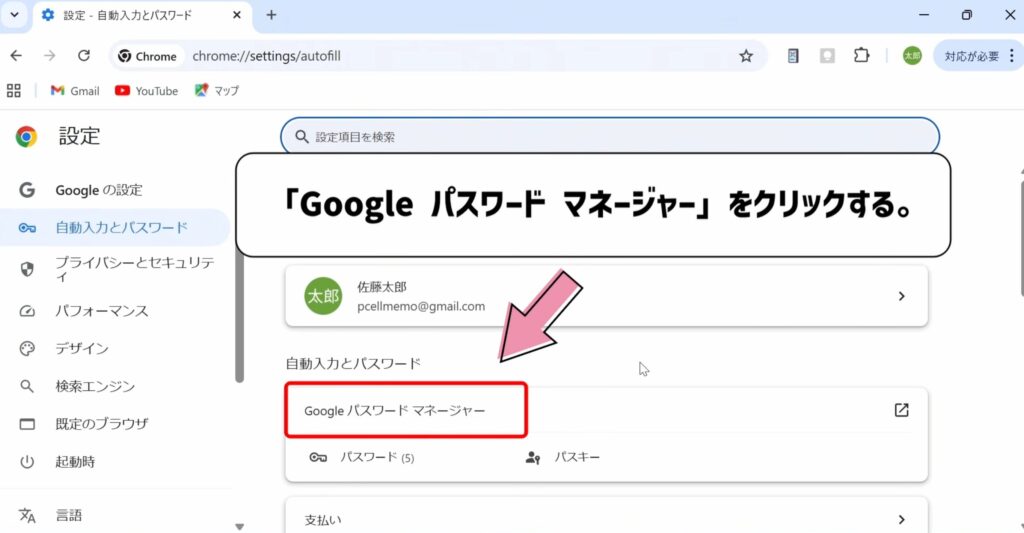Click the sidebar vertical scrollbar thumb
Screen dimensions: 1024x533
click(239, 314)
